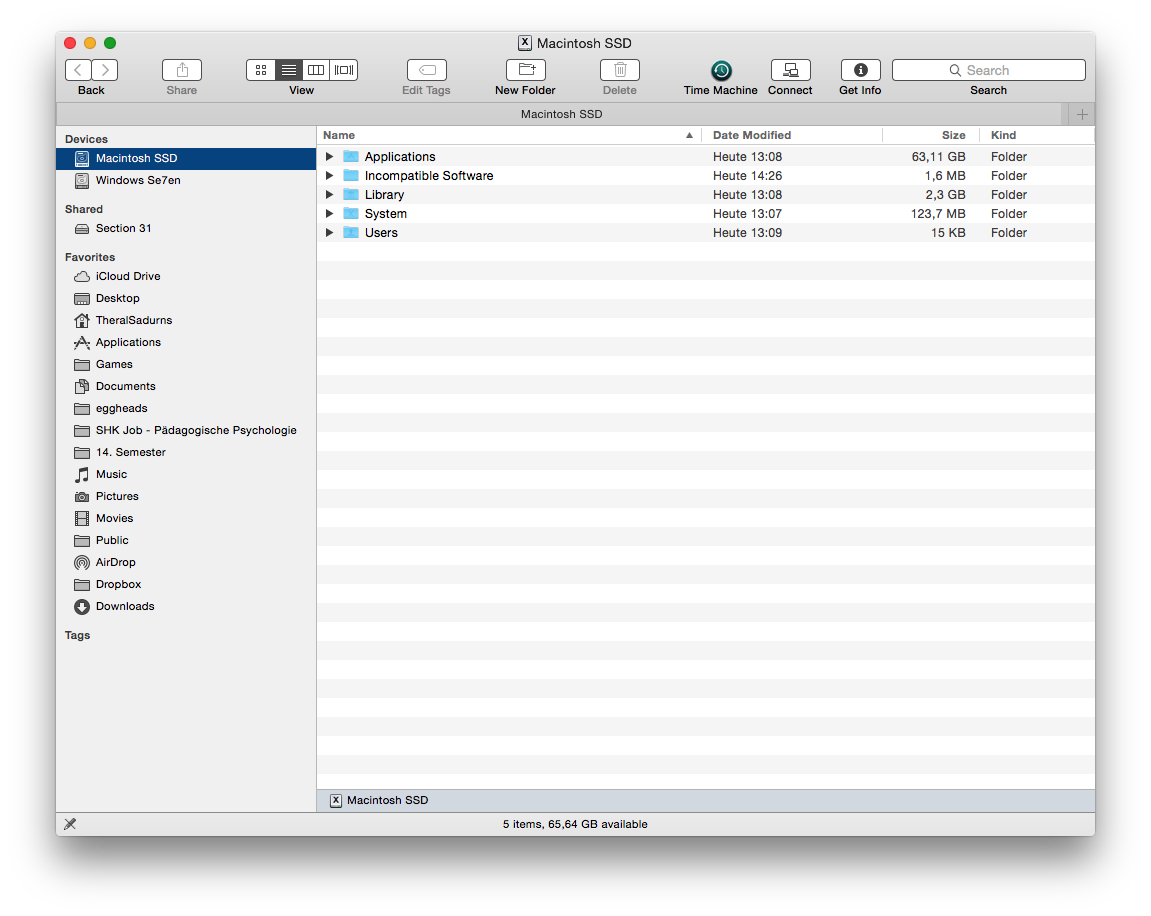Open Movies in sidebar

pos(186,519)
